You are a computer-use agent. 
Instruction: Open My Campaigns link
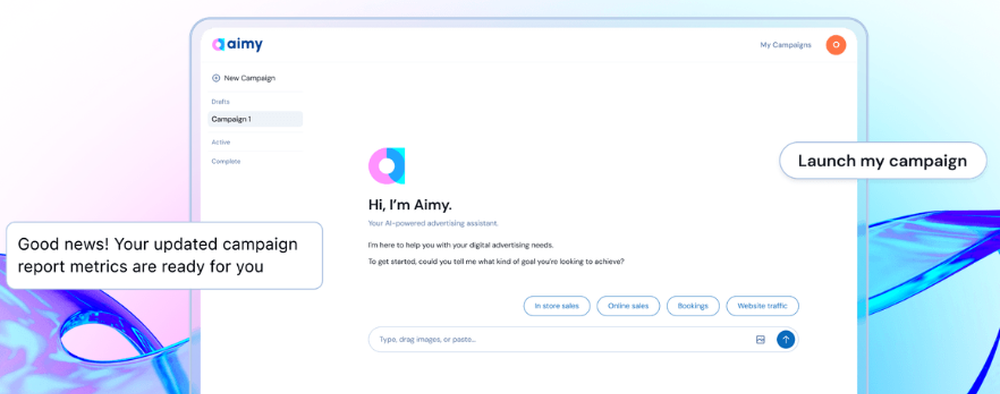(x=786, y=45)
